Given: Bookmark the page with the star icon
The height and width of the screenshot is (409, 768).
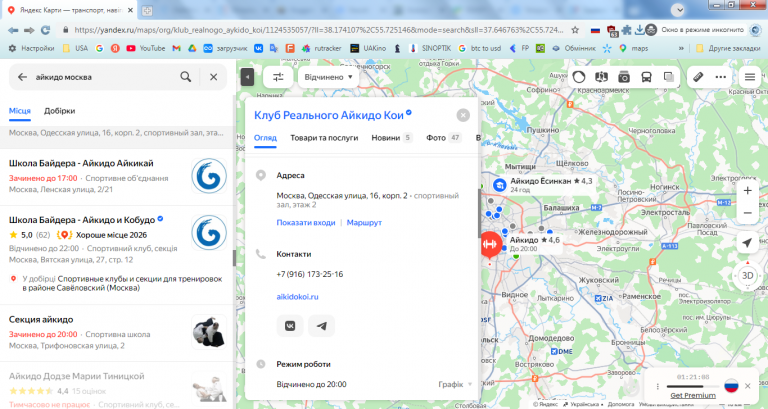Looking at the screenshot, I should [575, 30].
